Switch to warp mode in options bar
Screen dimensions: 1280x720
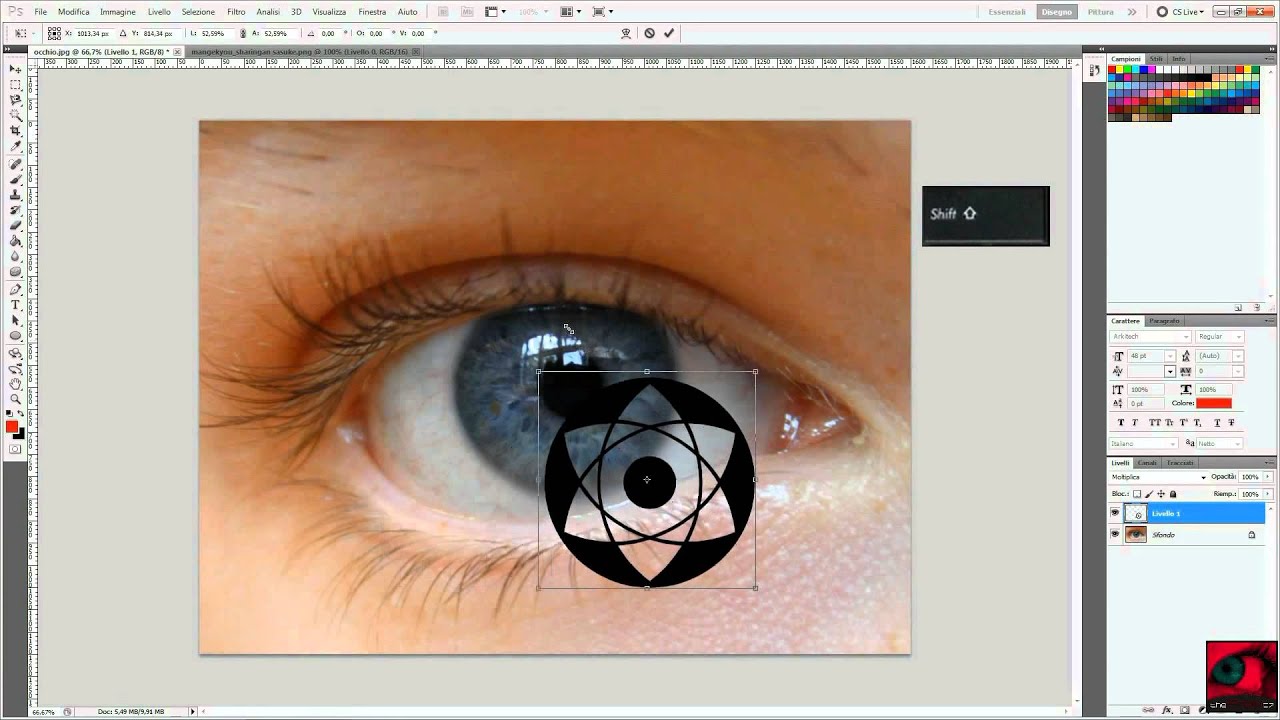click(x=626, y=33)
